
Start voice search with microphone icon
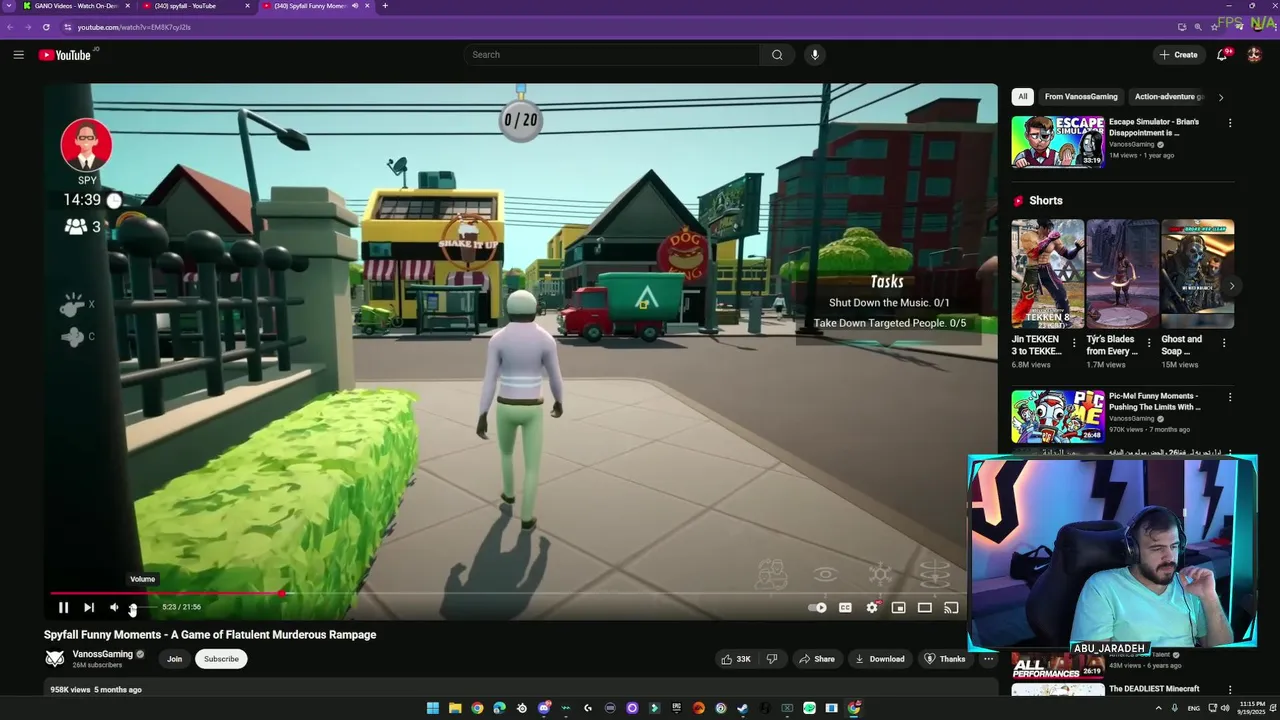click(x=815, y=55)
